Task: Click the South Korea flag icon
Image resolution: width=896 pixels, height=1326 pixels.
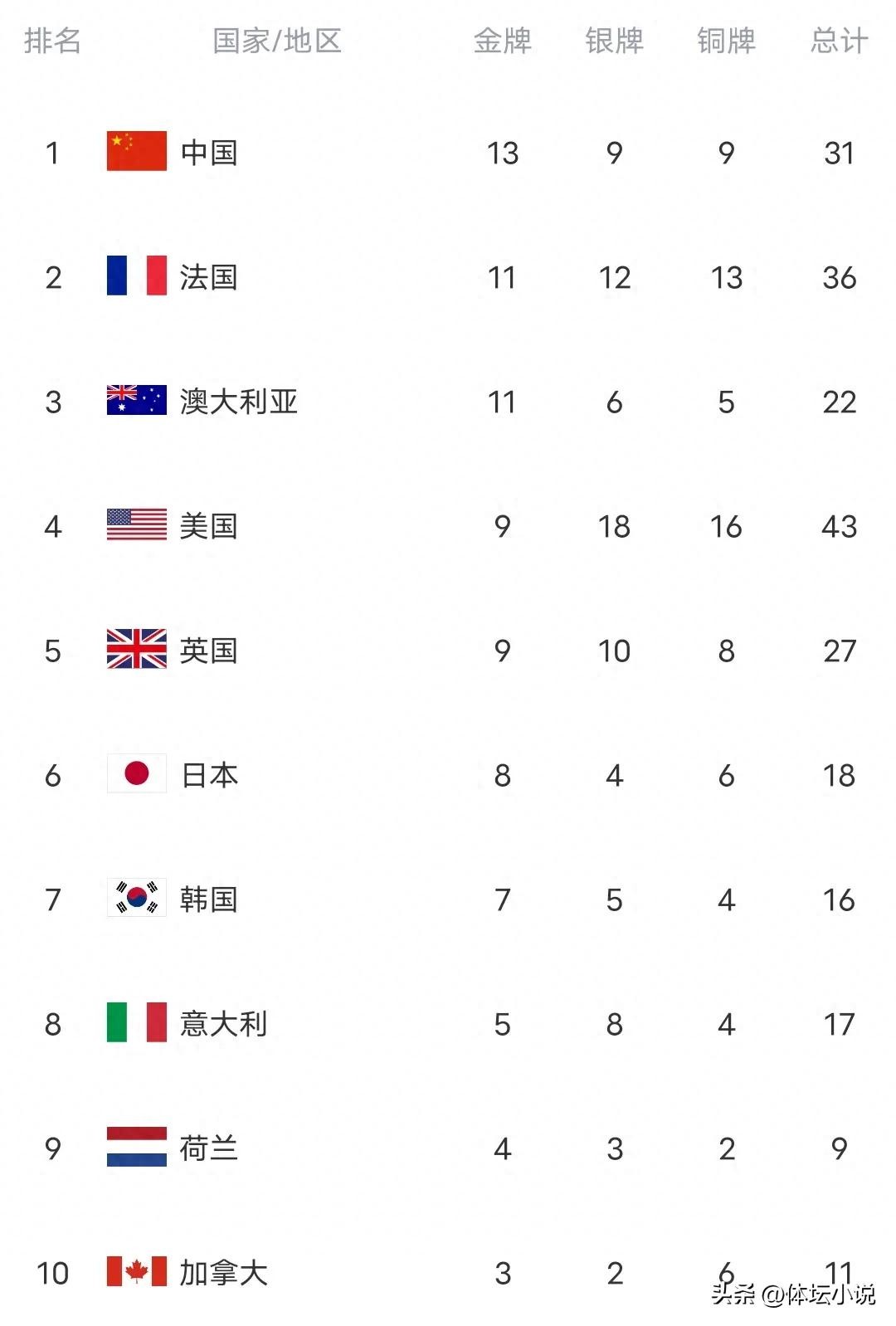Action: pyautogui.click(x=137, y=898)
